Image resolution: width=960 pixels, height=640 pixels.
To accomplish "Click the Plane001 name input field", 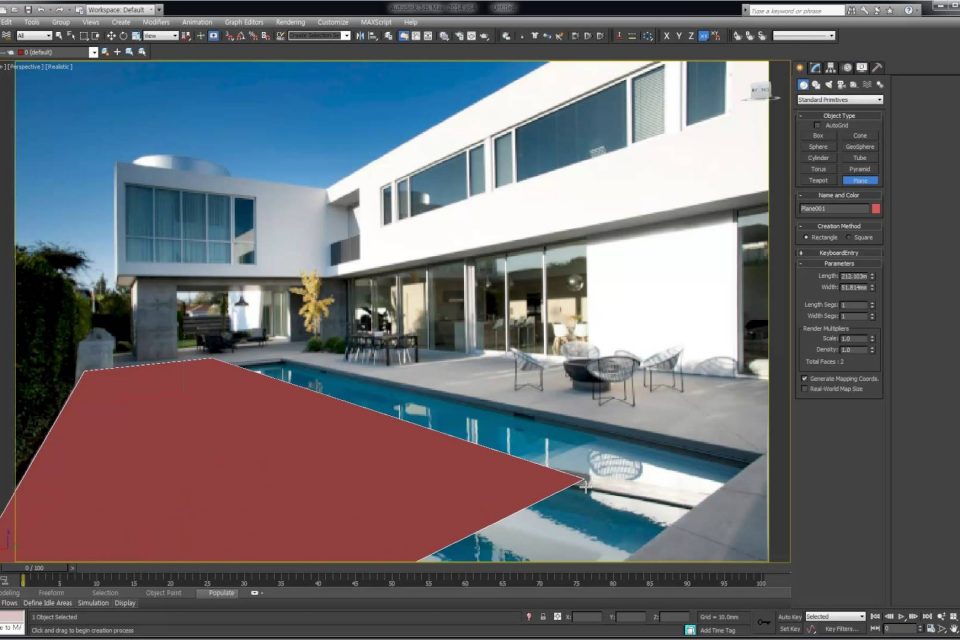I will click(834, 207).
